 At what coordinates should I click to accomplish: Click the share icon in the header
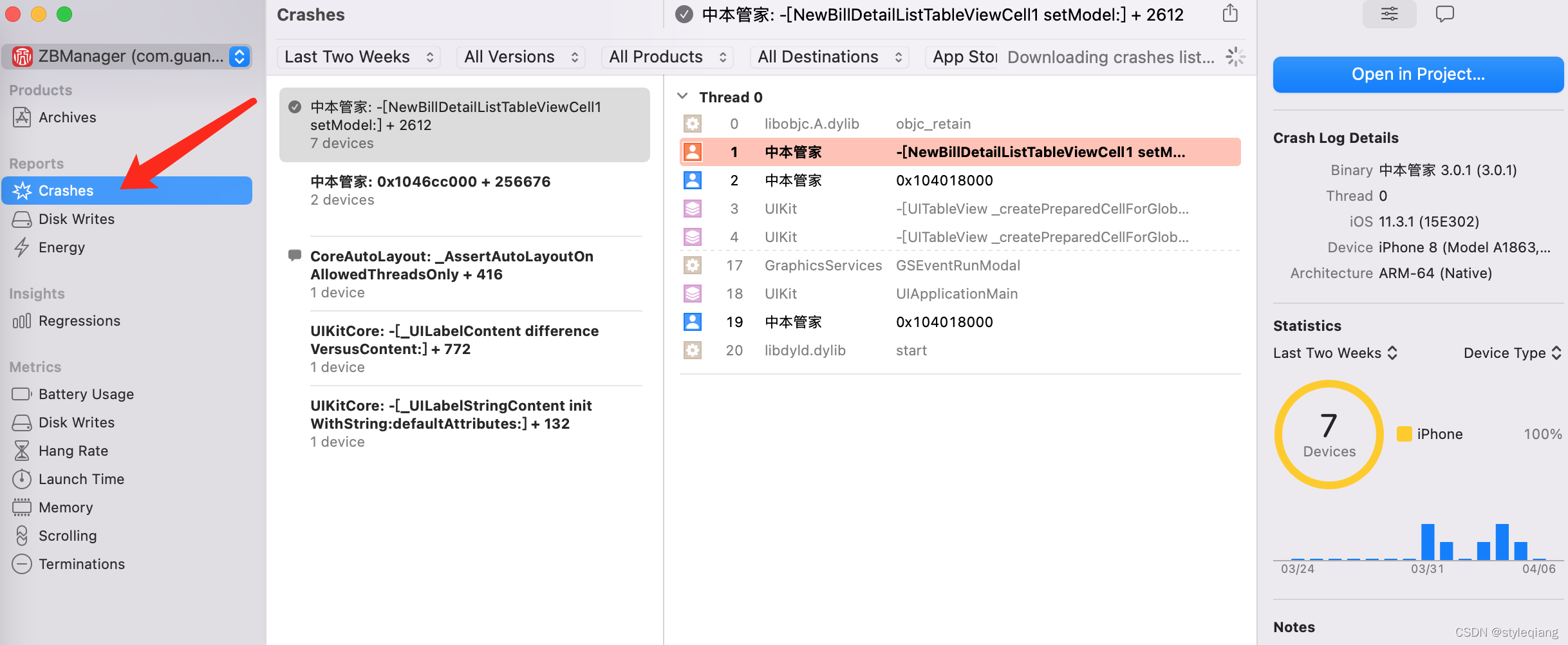[1230, 13]
